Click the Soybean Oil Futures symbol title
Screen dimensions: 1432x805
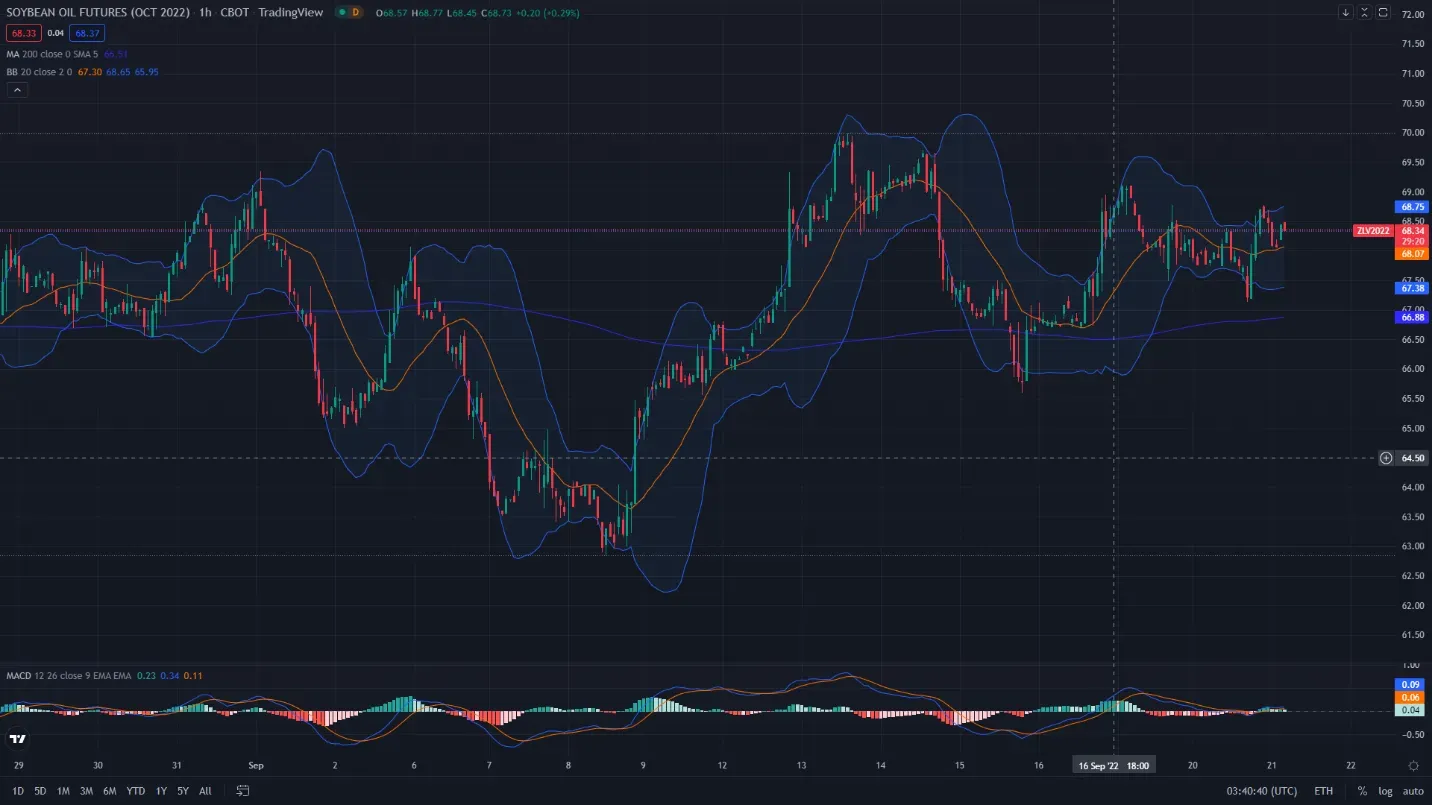[97, 13]
